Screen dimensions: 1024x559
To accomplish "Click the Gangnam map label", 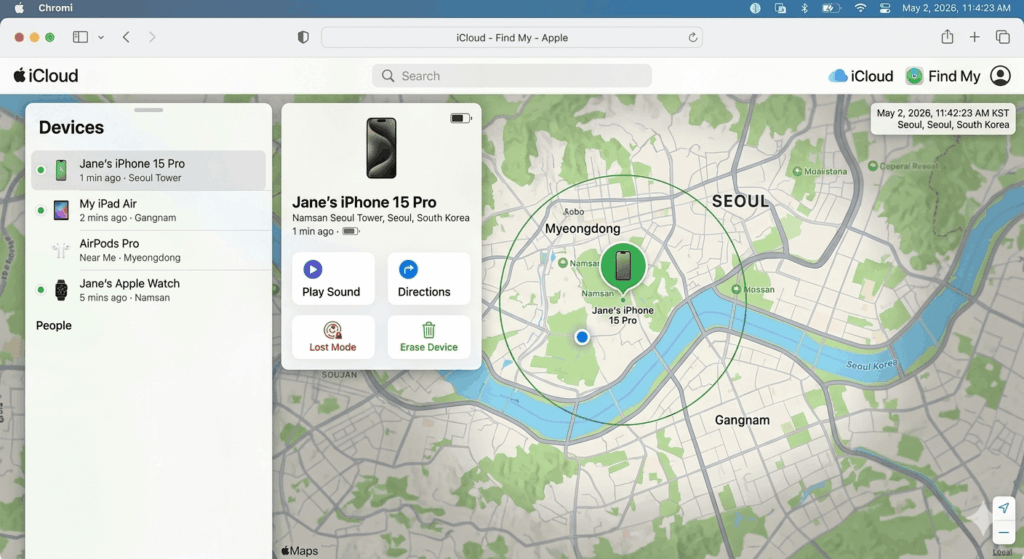I will click(742, 420).
